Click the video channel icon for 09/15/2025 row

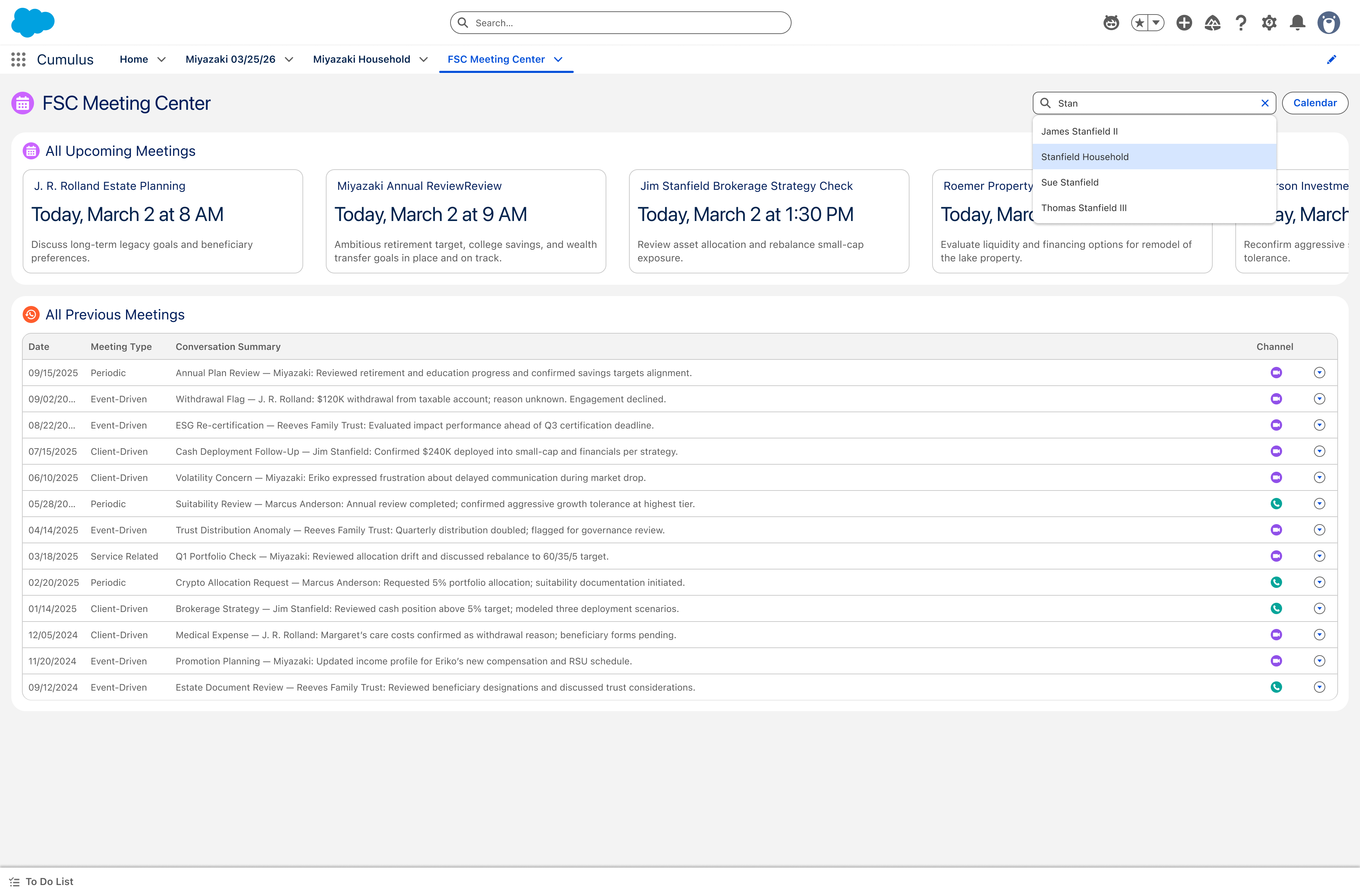click(x=1276, y=373)
